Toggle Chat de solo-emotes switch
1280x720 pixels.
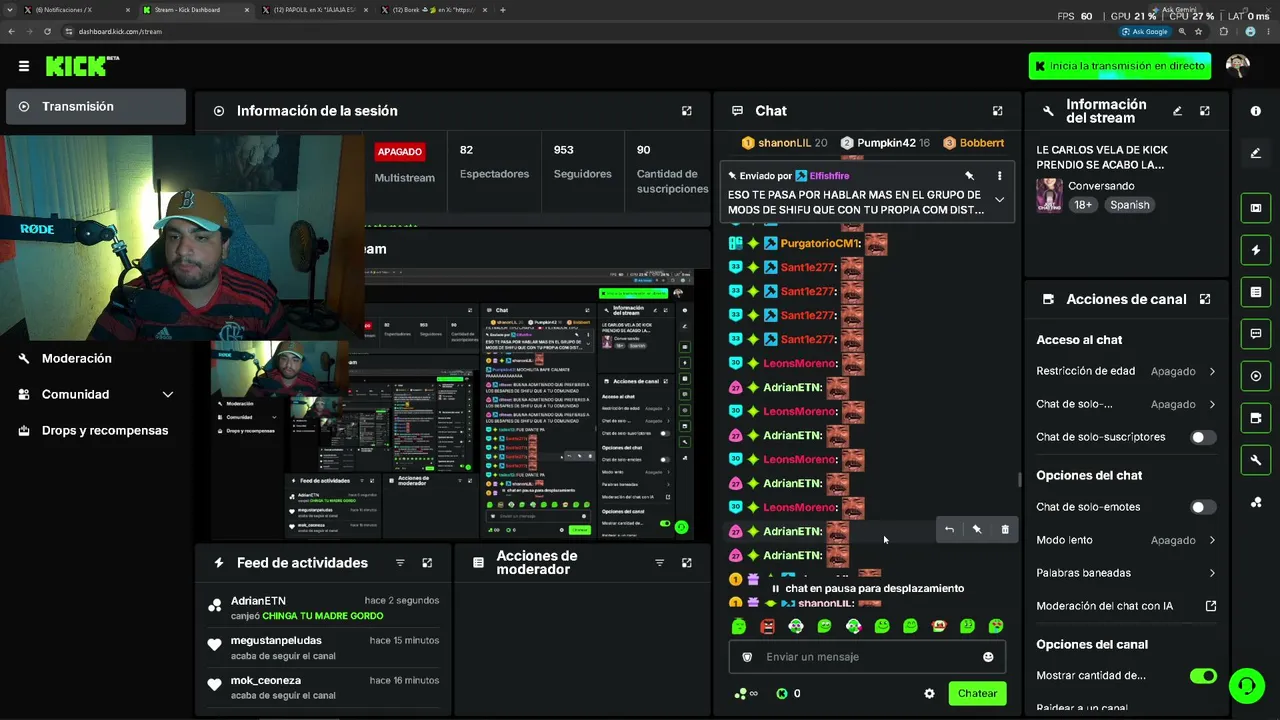coord(1203,507)
